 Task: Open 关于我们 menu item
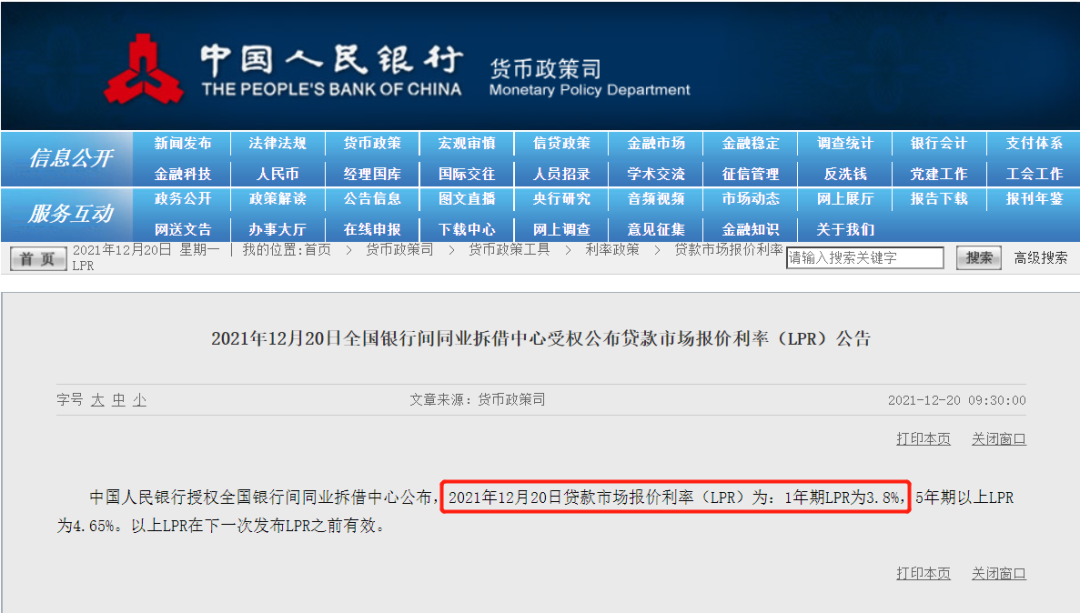pos(845,229)
